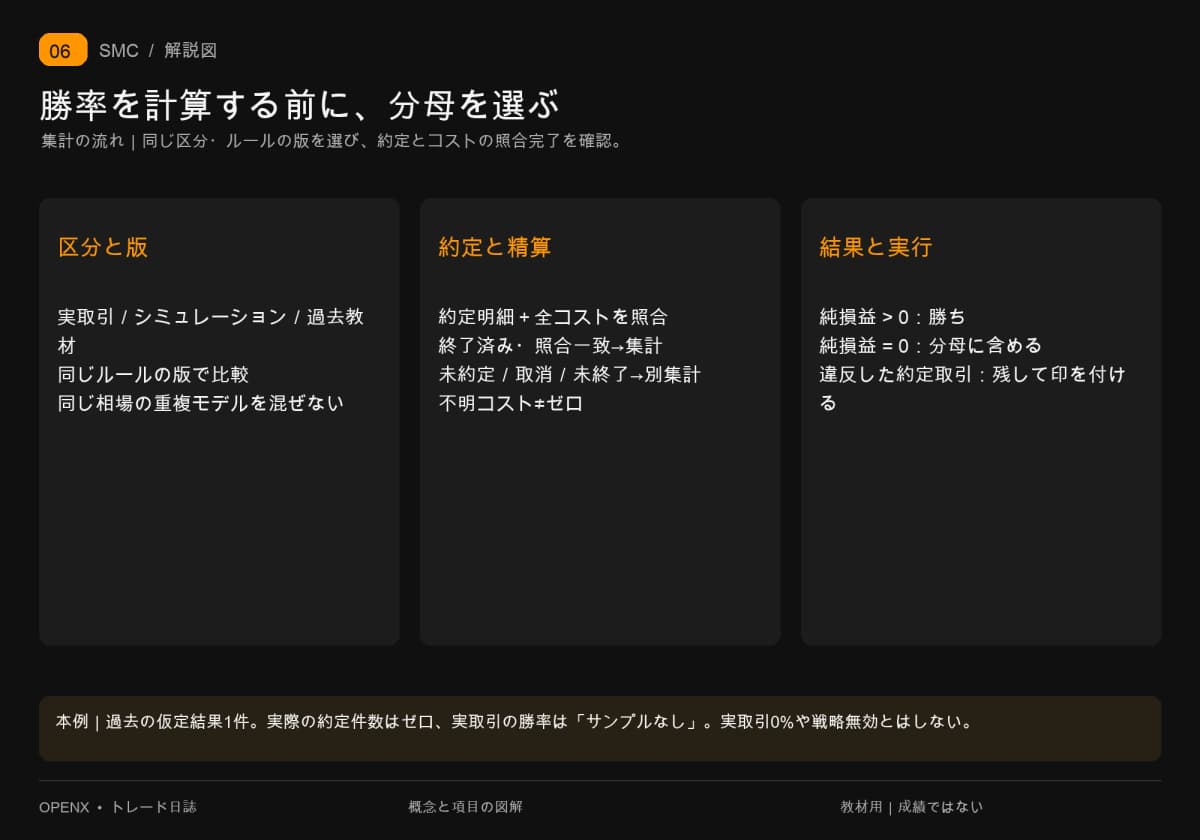The height and width of the screenshot is (840, 1200).
Task: Click the line 同じルールの版で比較
Action: (153, 375)
